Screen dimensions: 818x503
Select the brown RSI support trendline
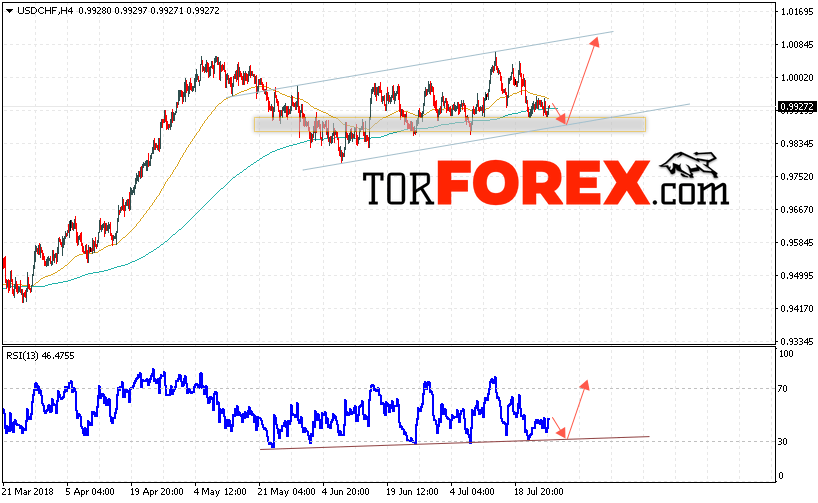[455, 442]
